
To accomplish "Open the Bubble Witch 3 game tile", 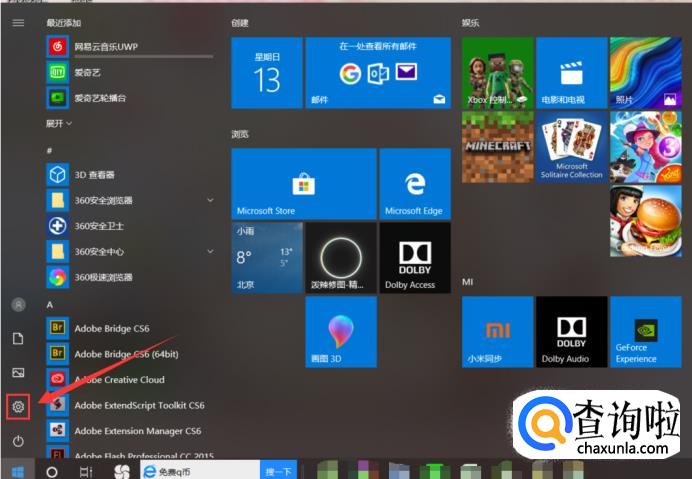I will [646, 147].
